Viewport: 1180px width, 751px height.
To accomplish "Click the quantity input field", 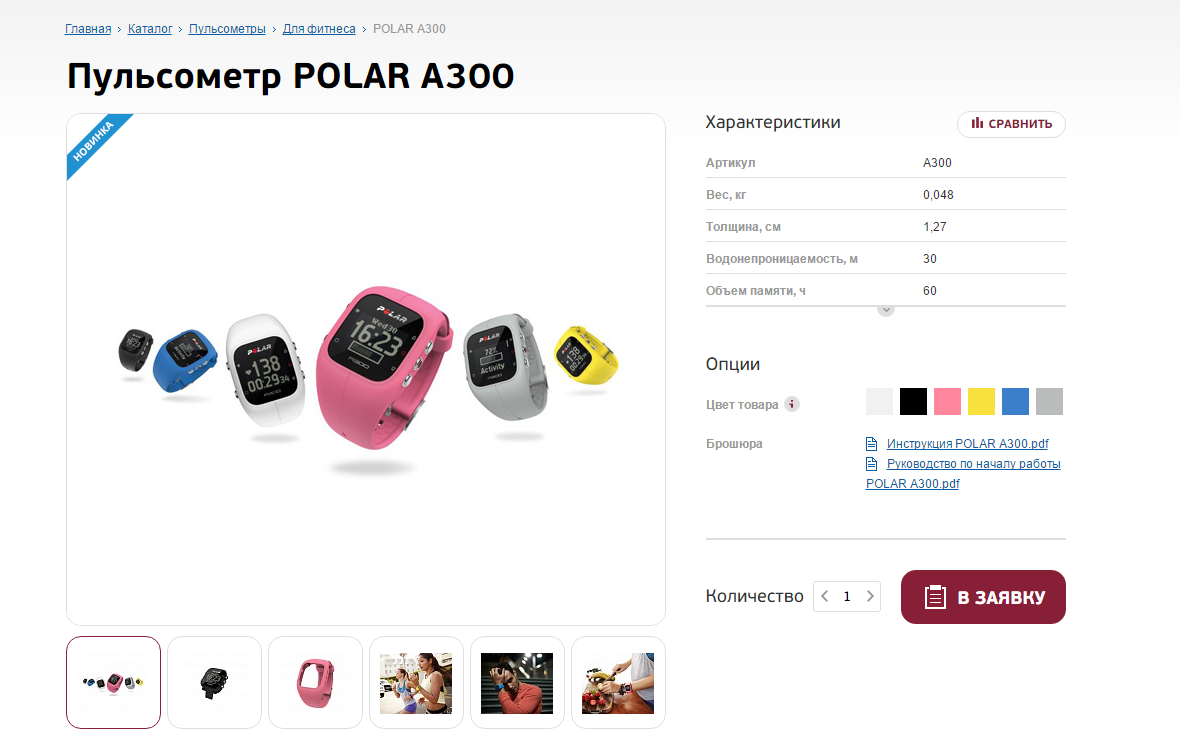I will 847,596.
